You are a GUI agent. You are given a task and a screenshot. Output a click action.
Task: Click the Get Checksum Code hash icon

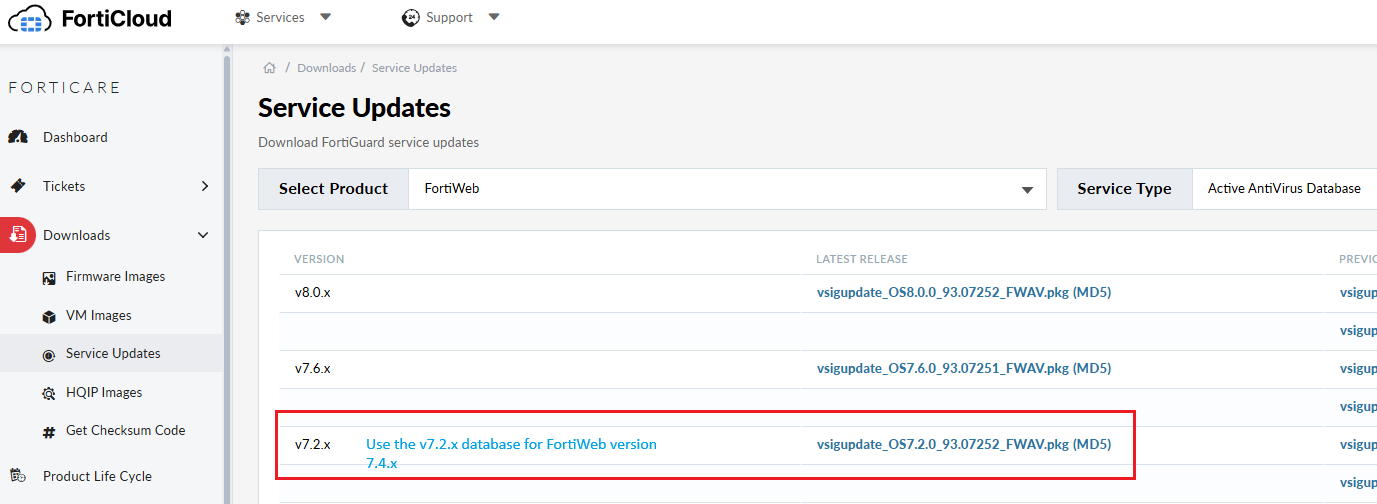(48, 431)
